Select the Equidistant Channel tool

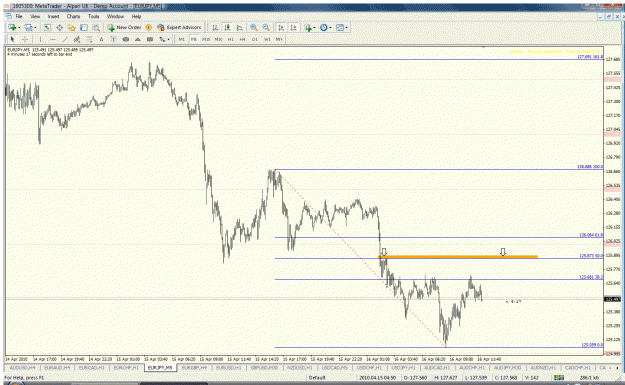(77, 39)
